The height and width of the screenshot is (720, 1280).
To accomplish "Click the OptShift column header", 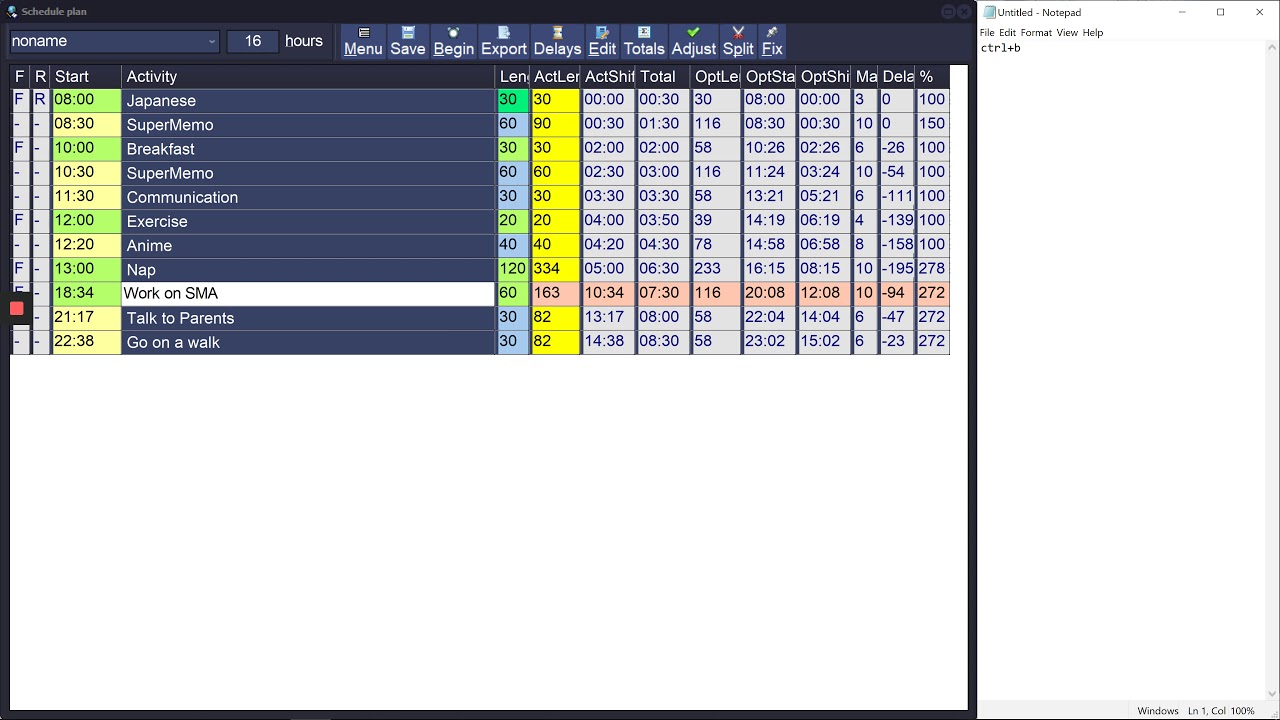I will (824, 76).
